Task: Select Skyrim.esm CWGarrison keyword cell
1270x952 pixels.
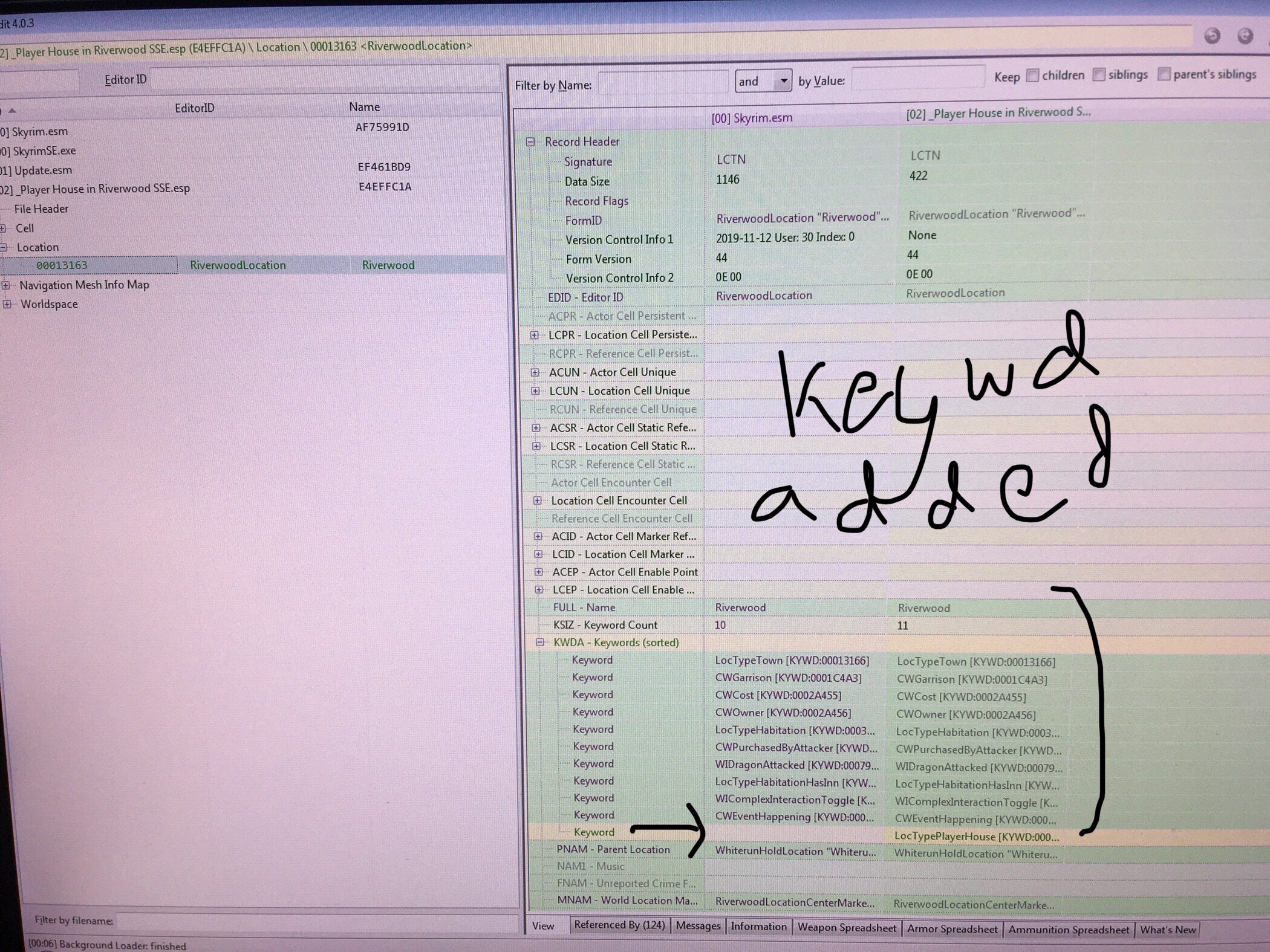Action: (788, 678)
